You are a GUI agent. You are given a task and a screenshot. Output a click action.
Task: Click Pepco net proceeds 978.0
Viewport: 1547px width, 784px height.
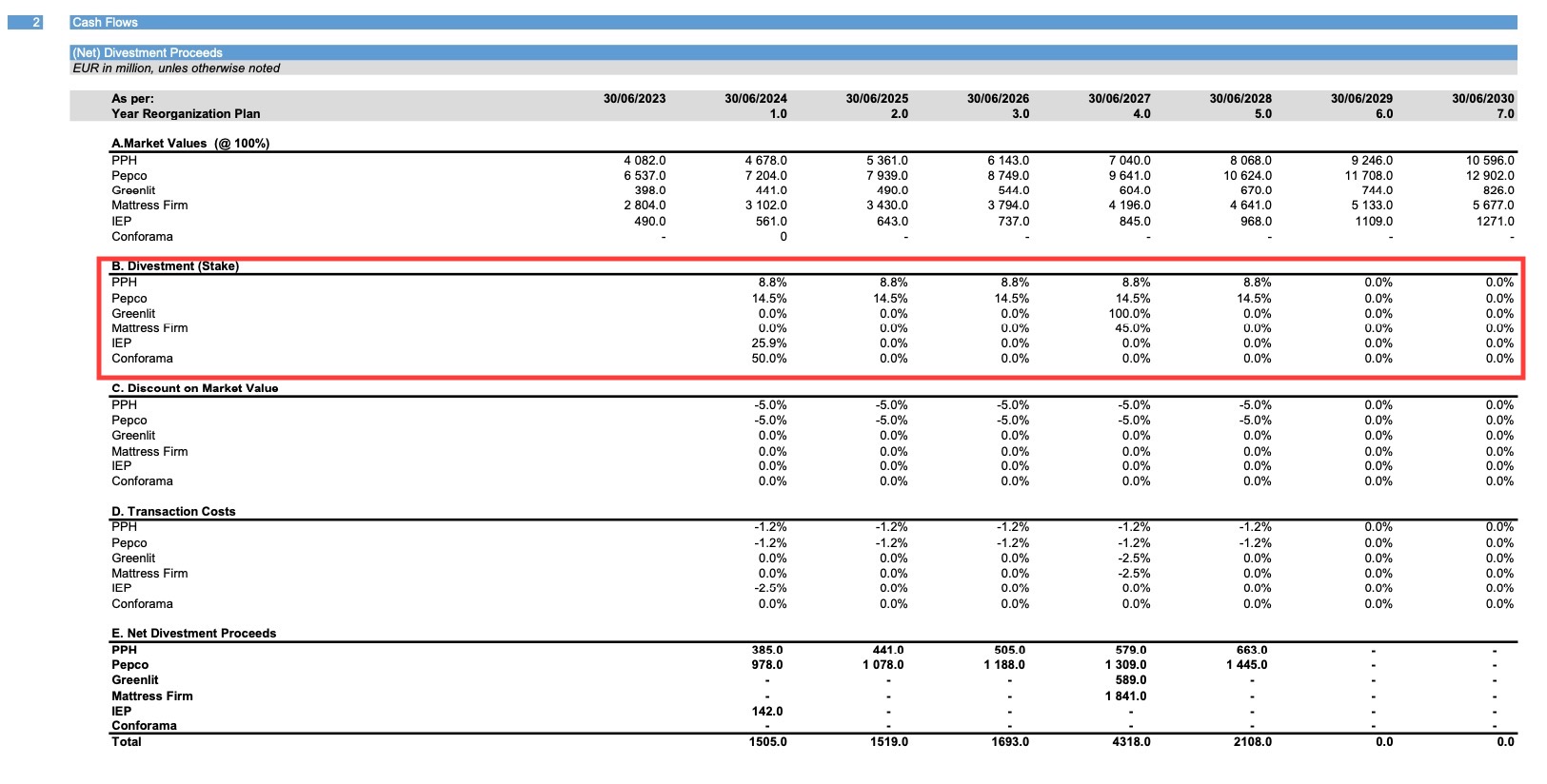pyautogui.click(x=767, y=665)
